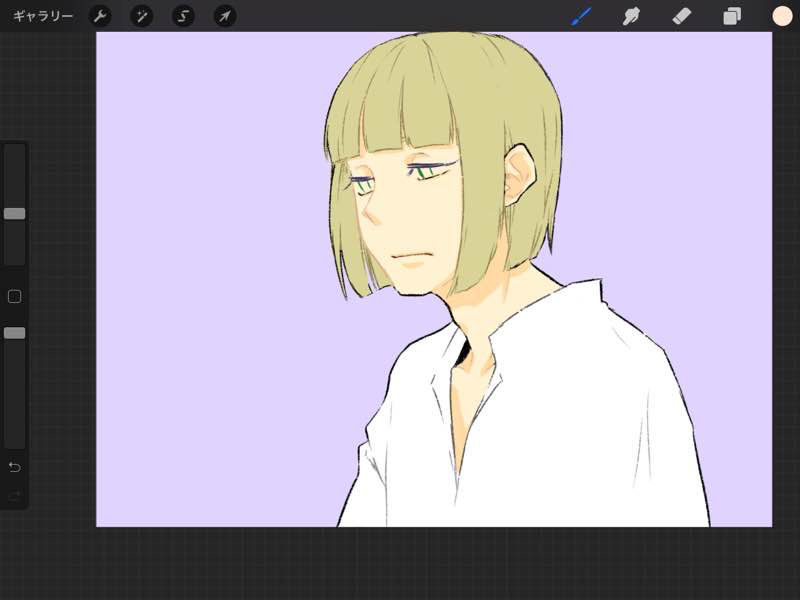This screenshot has height=600, width=800.
Task: Redo the undone action
Action: pyautogui.click(x=14, y=494)
